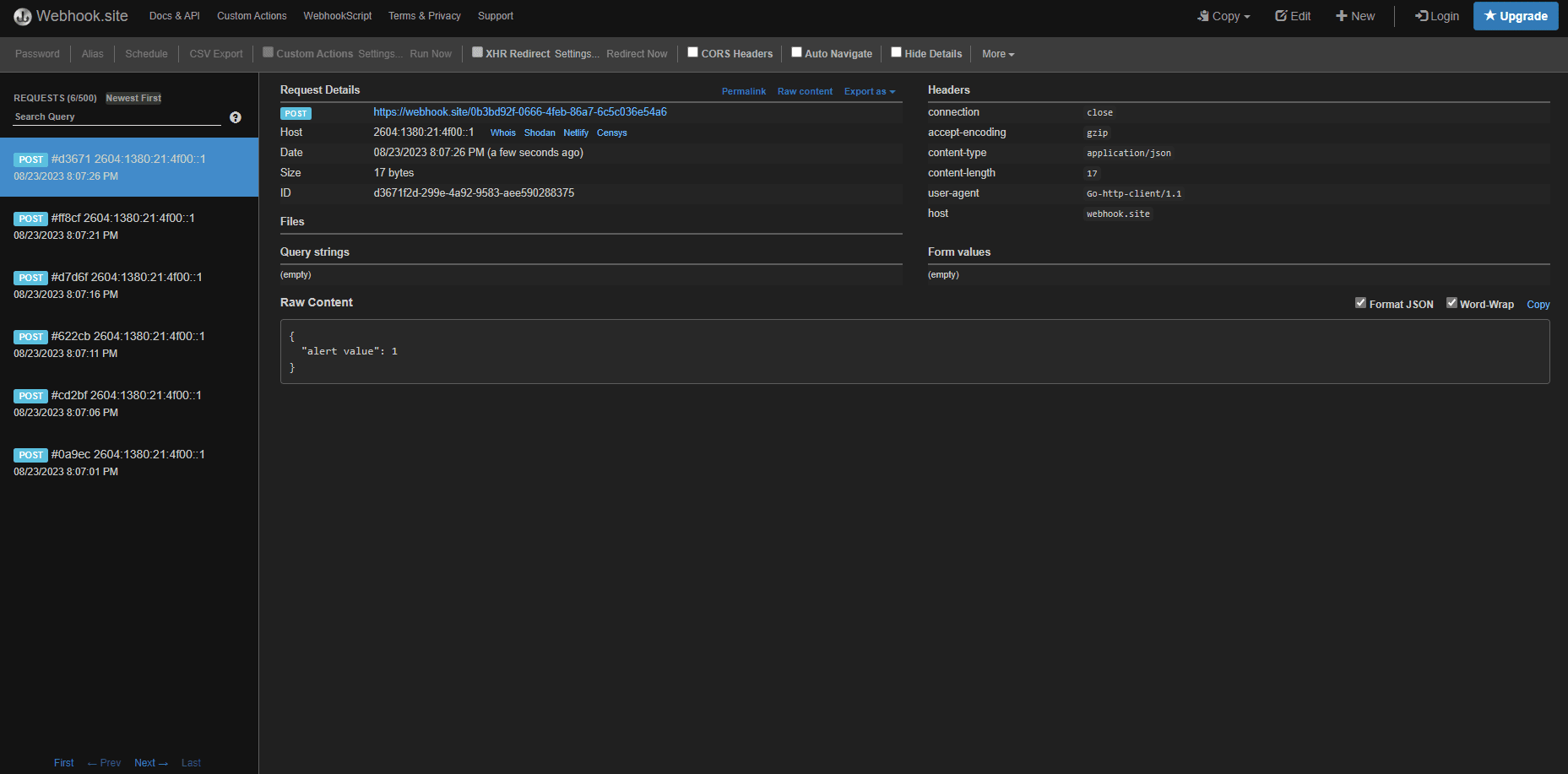Select request #ff8cf in the list
Screen dimensions: 1568x774
(129, 226)
